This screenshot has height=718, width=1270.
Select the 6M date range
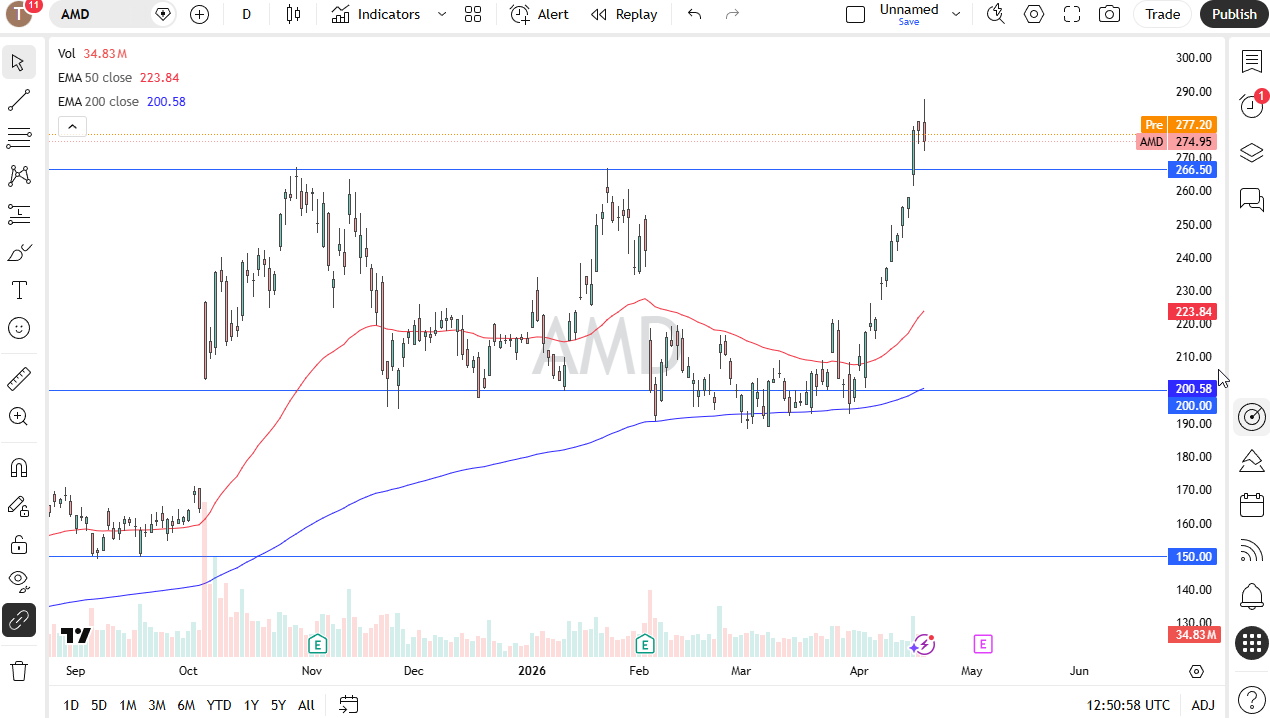[186, 705]
